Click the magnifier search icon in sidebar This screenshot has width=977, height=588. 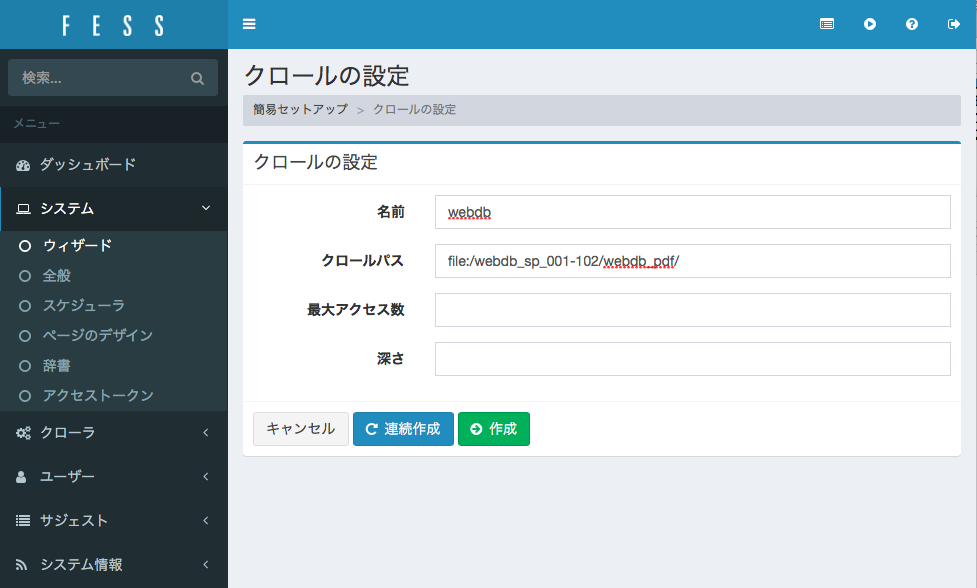click(198, 78)
